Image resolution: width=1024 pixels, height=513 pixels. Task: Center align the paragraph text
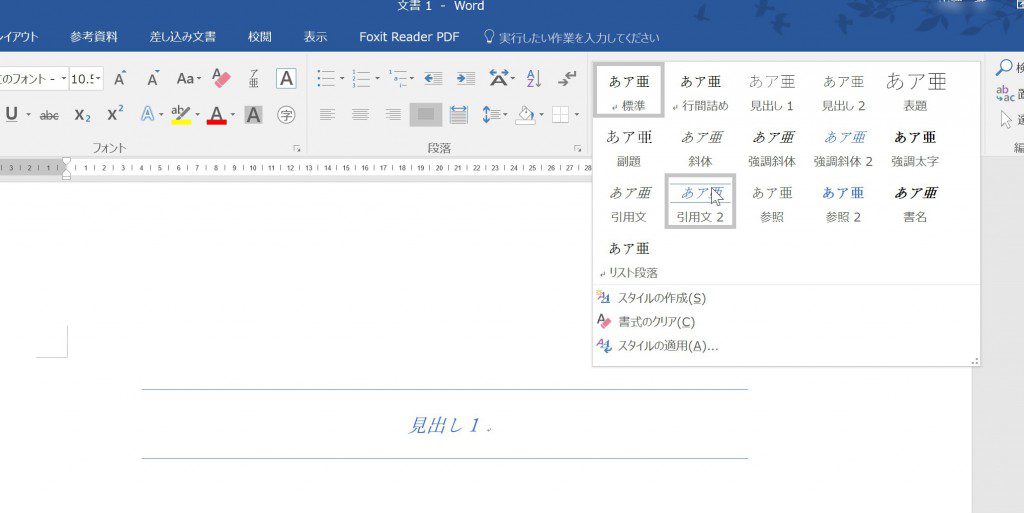[x=360, y=115]
